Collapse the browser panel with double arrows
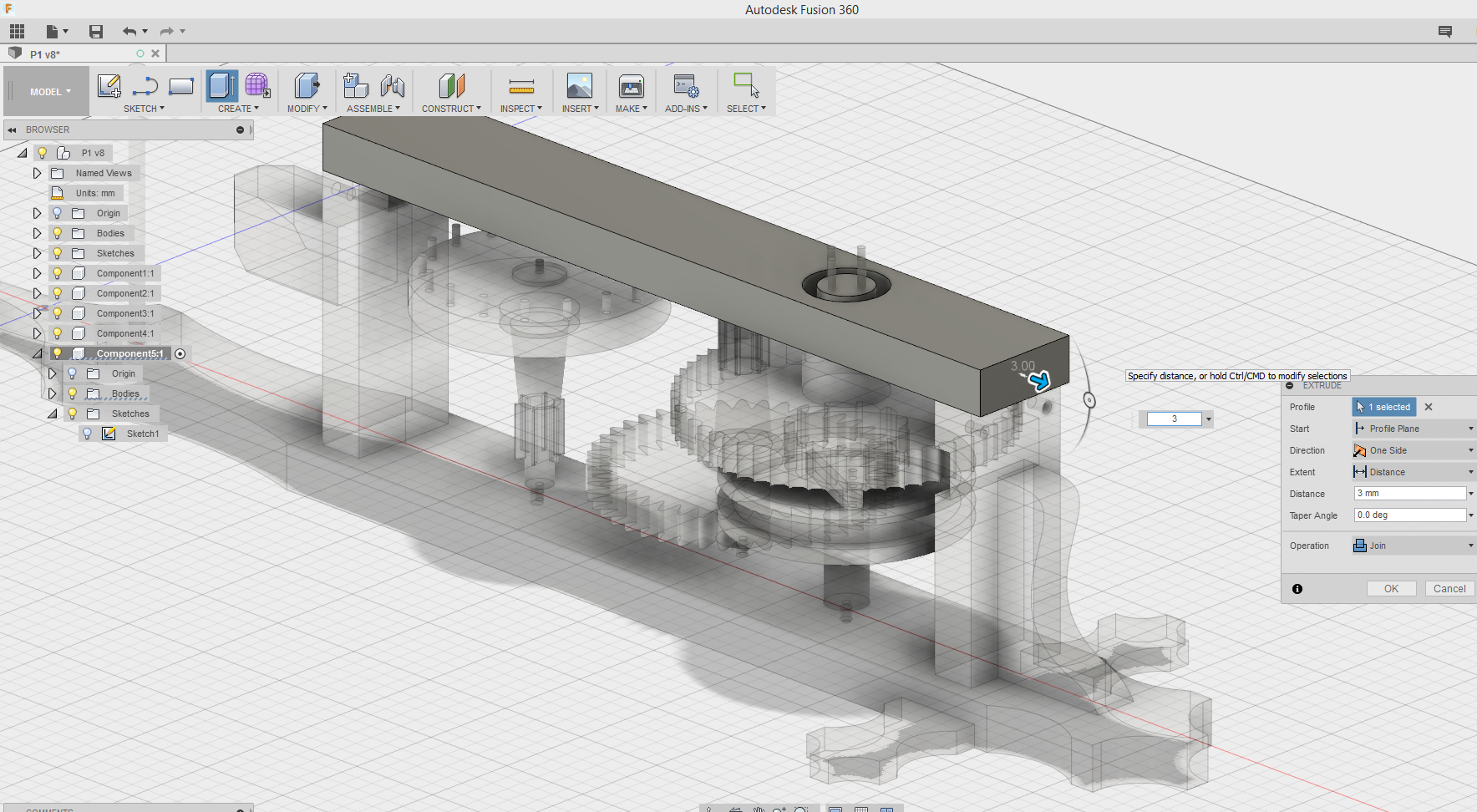 click(x=13, y=129)
